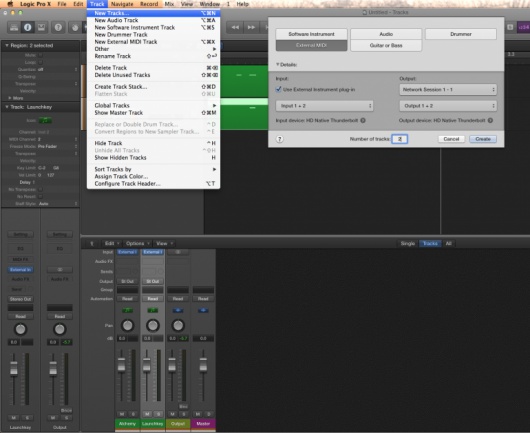Click the blue icon on the Master mixer strip
Image resolution: width=530 pixels, height=433 pixels.
tap(203, 310)
